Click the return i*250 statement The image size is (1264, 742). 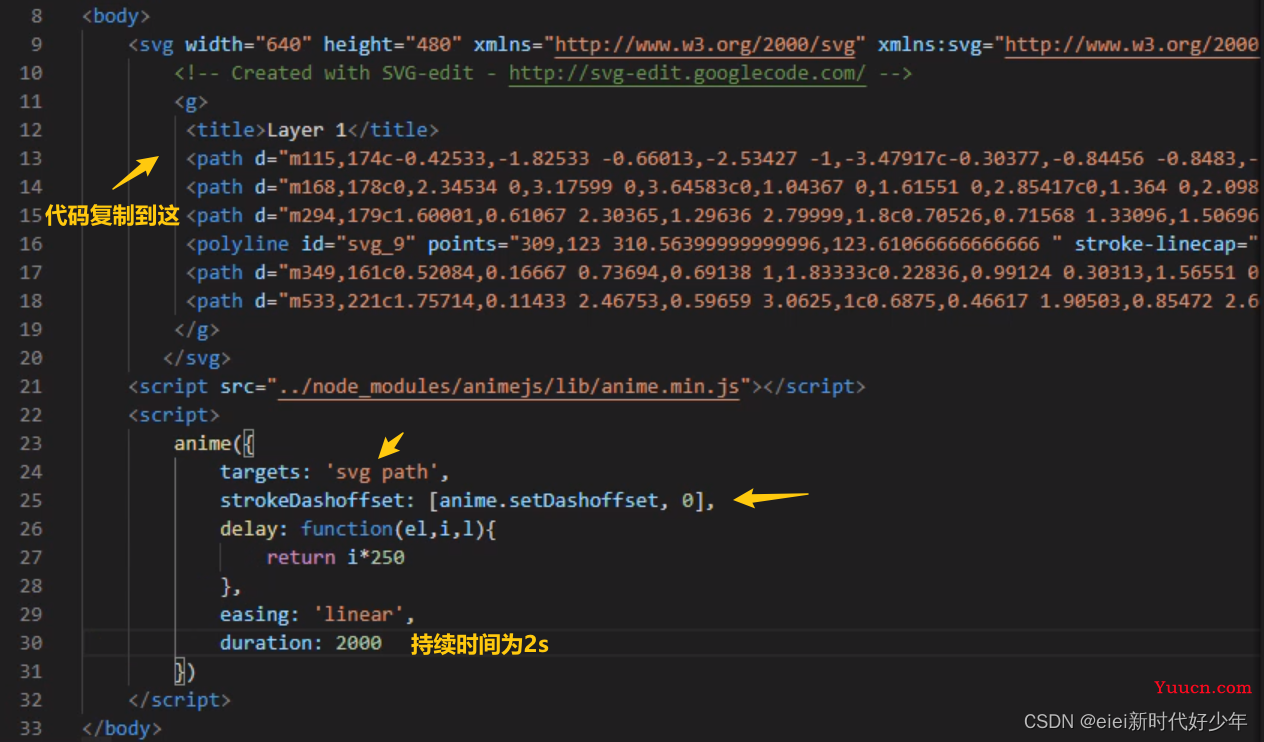tap(335, 557)
